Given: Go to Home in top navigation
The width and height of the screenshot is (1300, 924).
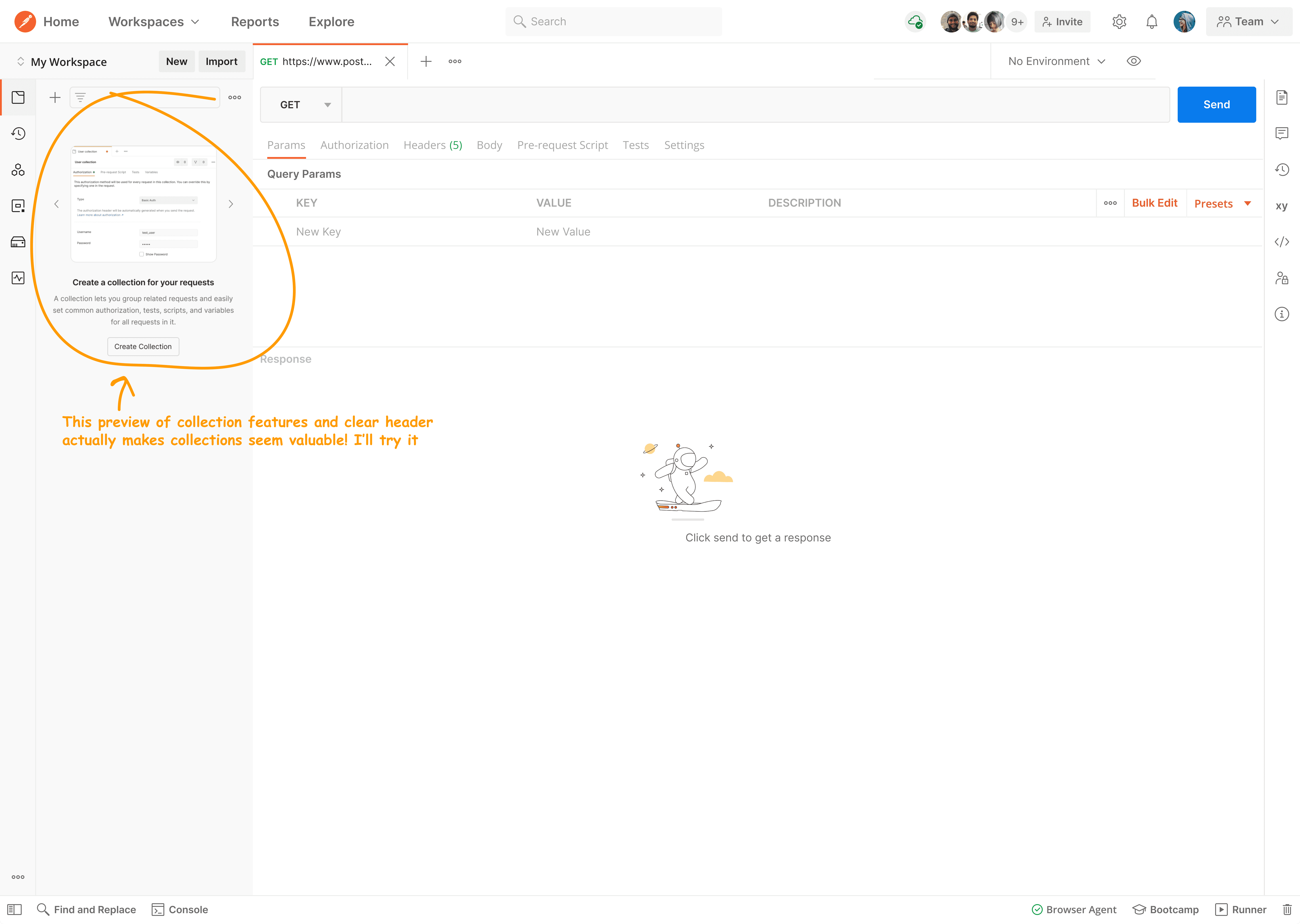Looking at the screenshot, I should pos(61,22).
